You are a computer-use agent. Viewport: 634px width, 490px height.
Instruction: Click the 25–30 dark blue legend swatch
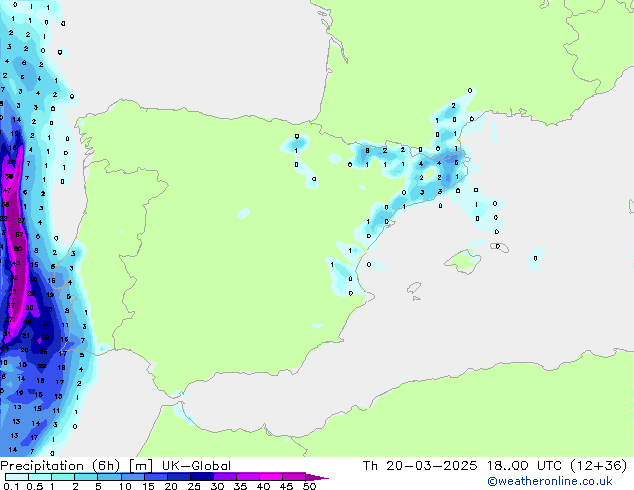202,477
